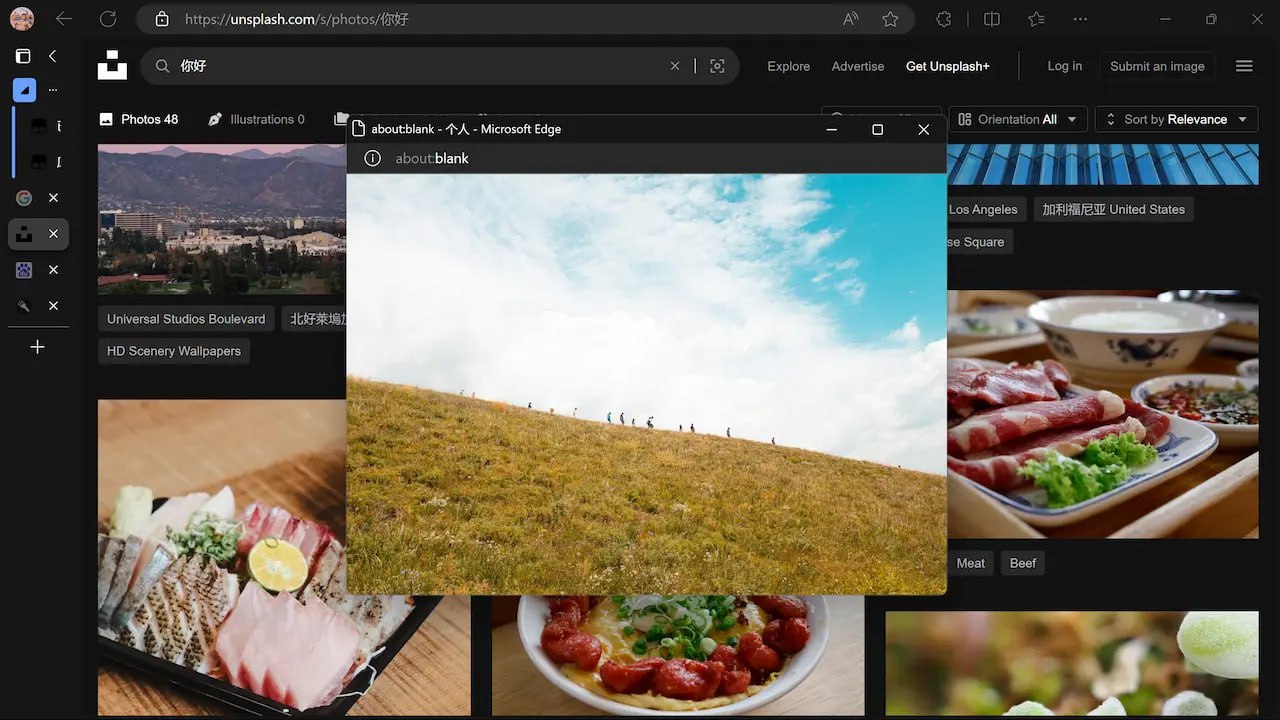Viewport: 1280px width, 720px height.
Task: Close the Google tab in sidebar
Action: click(54, 198)
